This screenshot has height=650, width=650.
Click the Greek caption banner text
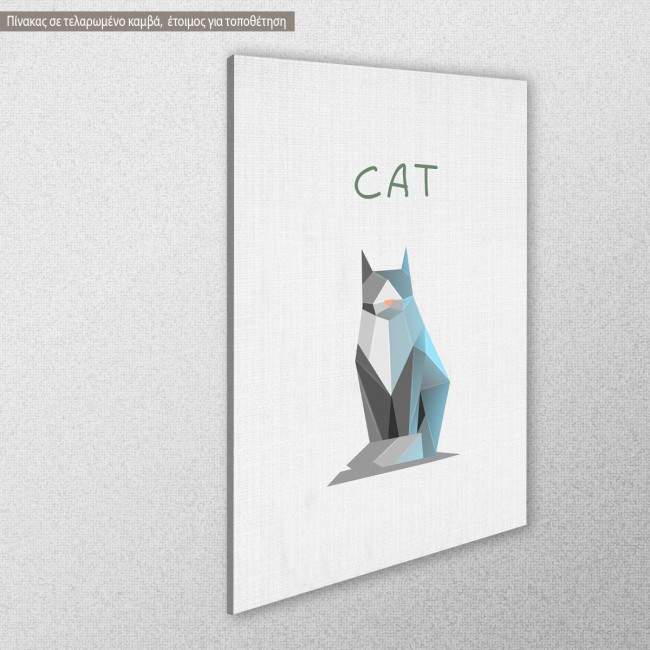click(x=146, y=22)
